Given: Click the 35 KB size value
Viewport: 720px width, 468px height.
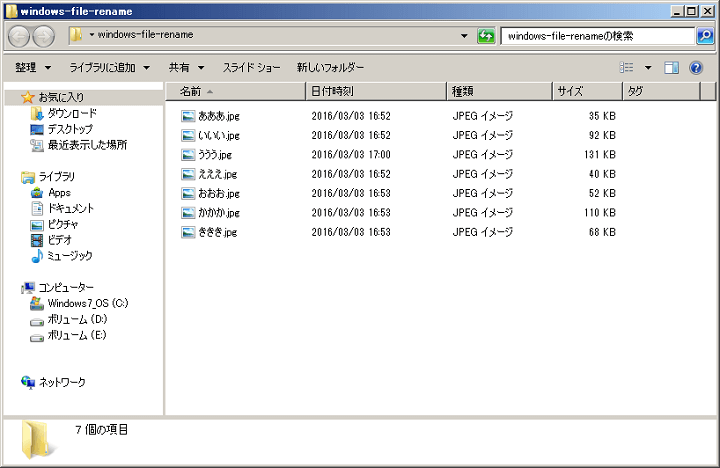Looking at the screenshot, I should pyautogui.click(x=602, y=116).
